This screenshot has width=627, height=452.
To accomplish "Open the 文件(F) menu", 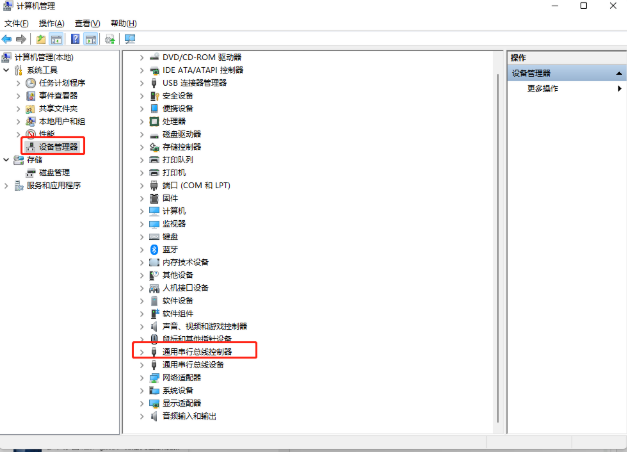I will [x=16, y=23].
